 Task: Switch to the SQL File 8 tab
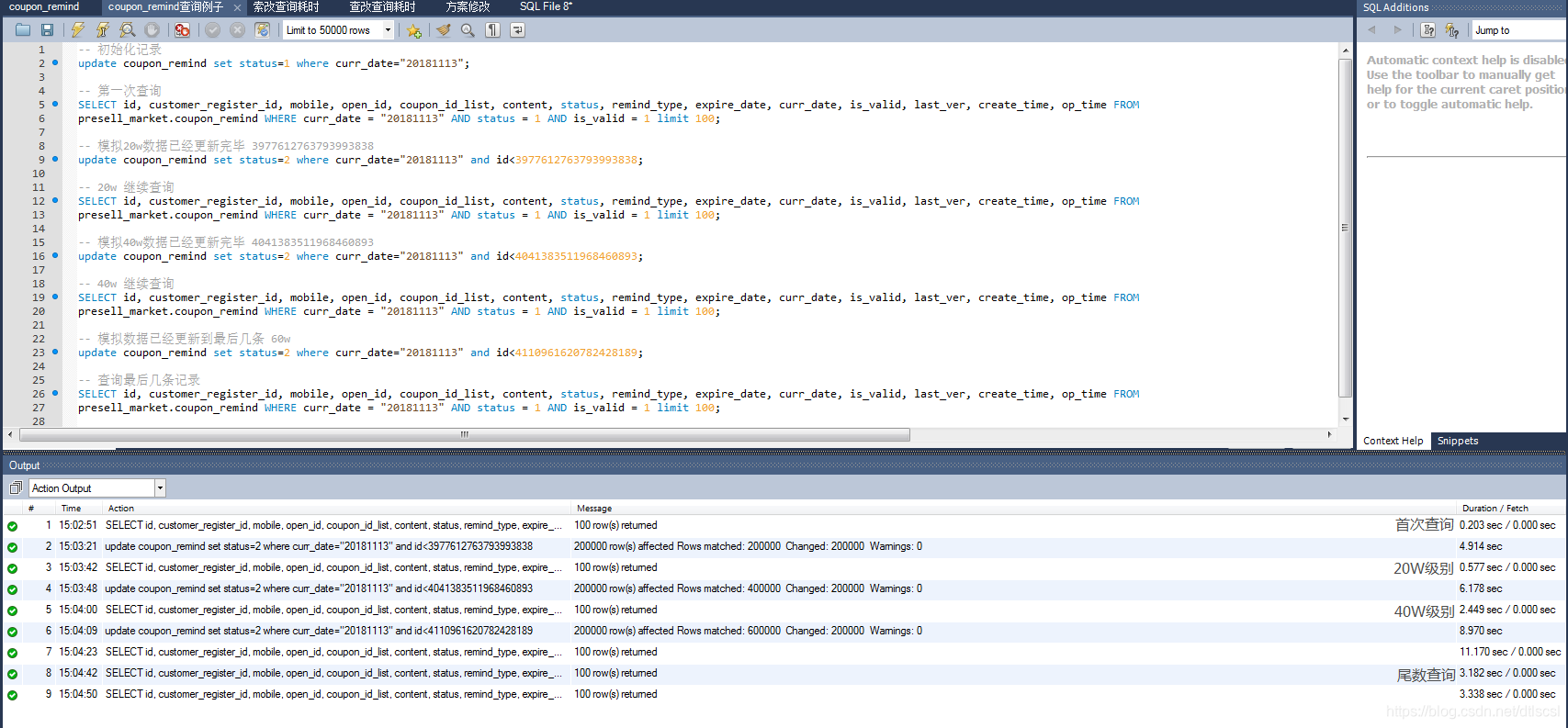tap(546, 6)
